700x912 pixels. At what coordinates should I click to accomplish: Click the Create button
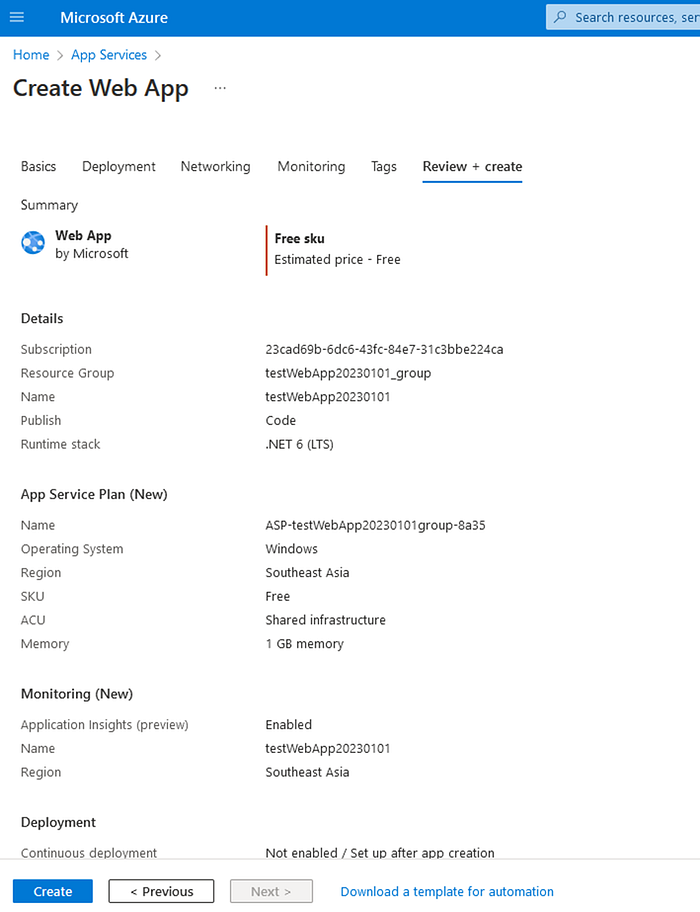[53, 891]
